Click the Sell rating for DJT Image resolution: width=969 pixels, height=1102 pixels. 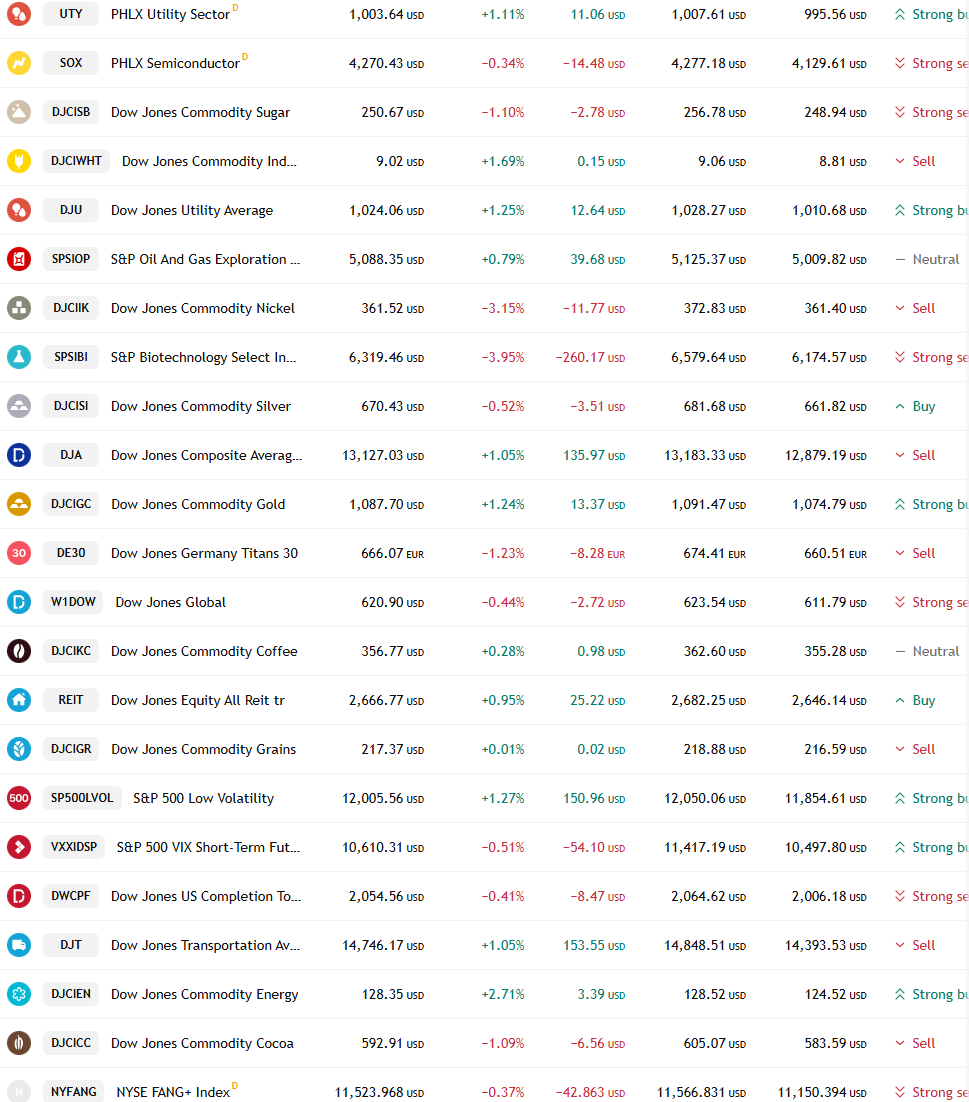[x=916, y=945]
